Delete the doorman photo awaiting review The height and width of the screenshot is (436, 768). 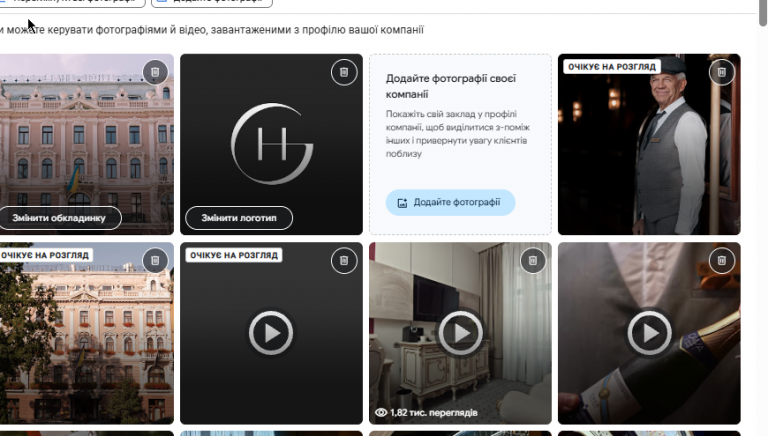click(x=721, y=73)
